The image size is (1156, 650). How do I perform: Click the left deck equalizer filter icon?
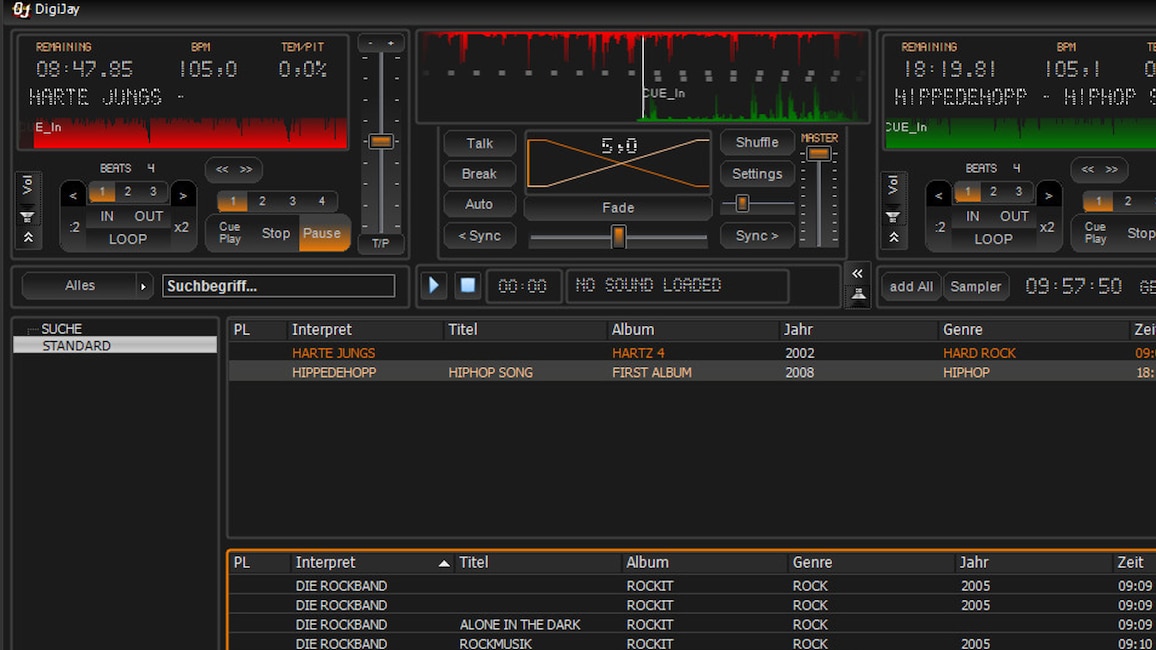tap(27, 217)
